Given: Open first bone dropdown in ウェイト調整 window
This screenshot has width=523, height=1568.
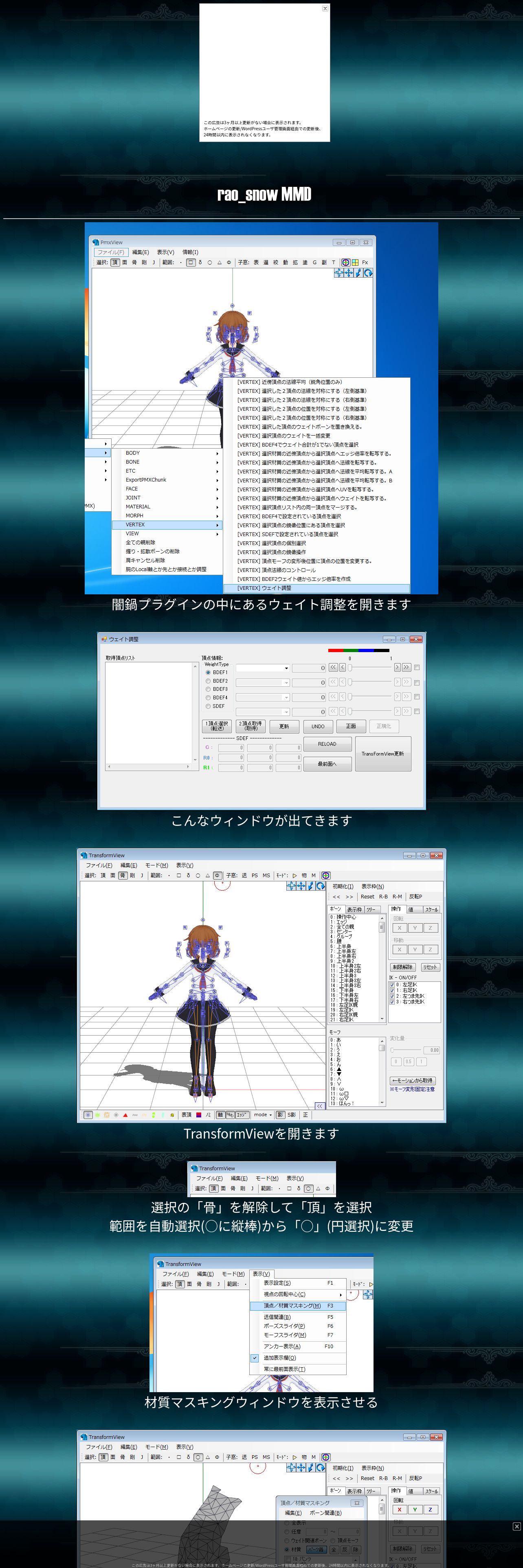Looking at the screenshot, I should point(262,668).
